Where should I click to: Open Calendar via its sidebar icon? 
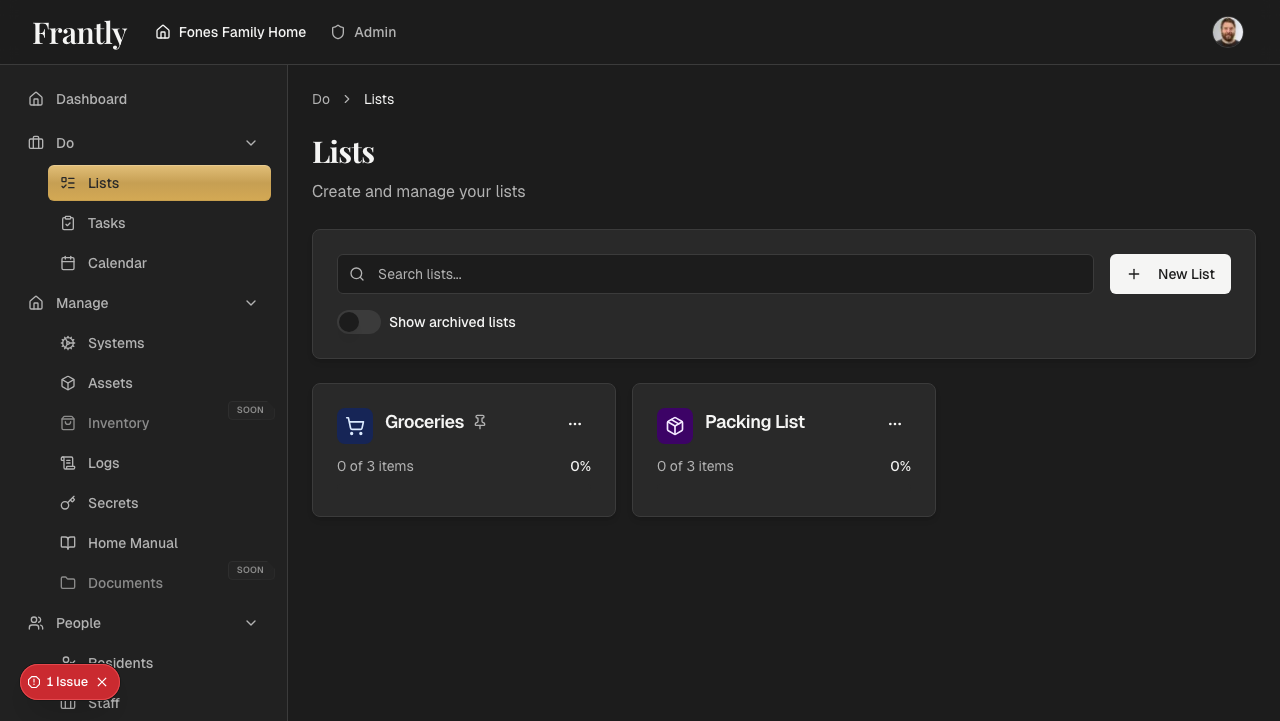coord(67,263)
